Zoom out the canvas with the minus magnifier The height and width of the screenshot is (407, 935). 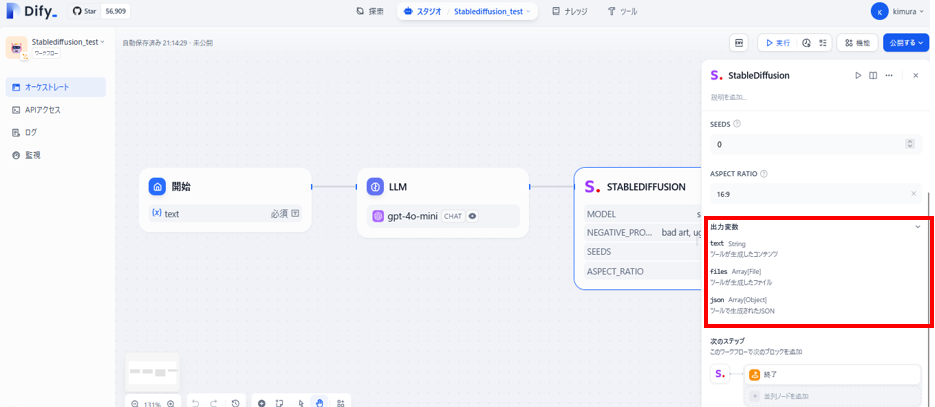coord(135,404)
